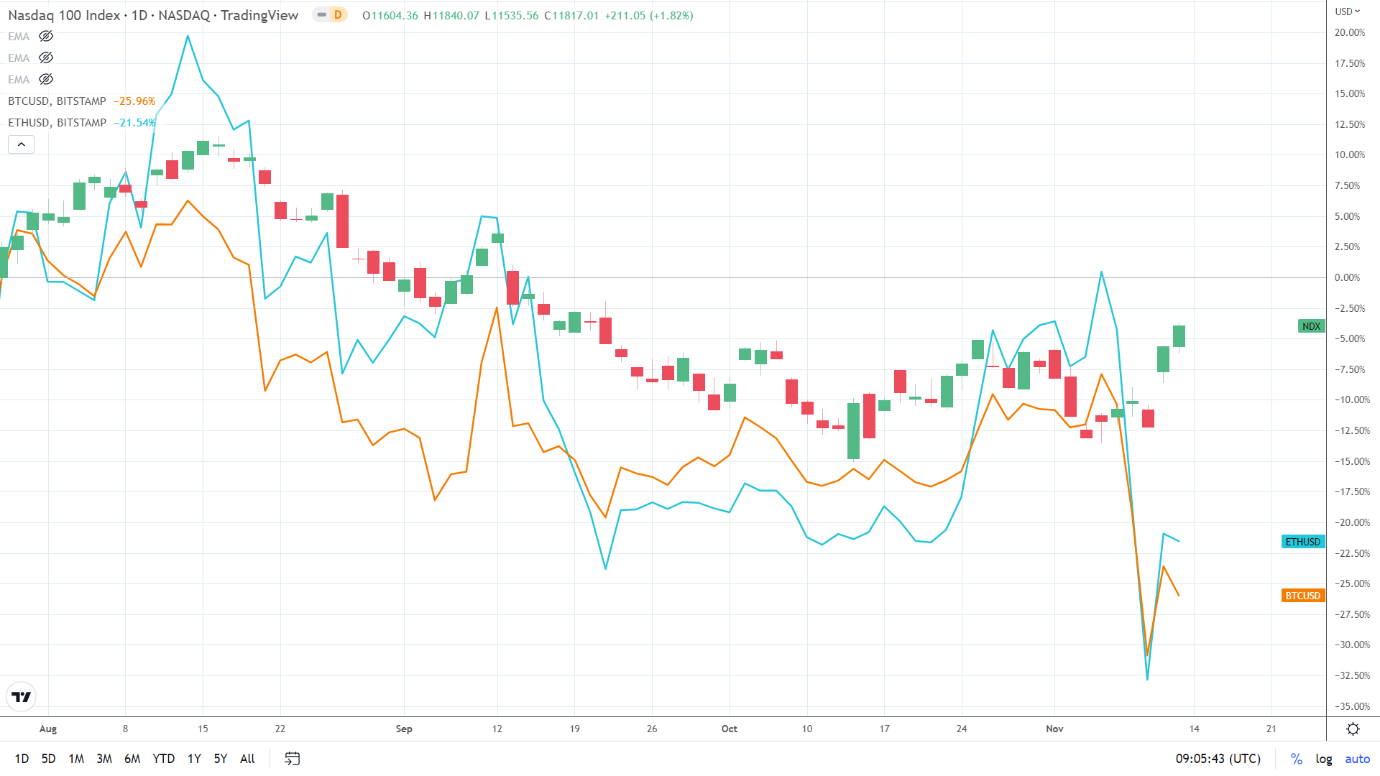Select the 3M time range
Viewport: 1380px width, 776px height.
pyautogui.click(x=104, y=759)
